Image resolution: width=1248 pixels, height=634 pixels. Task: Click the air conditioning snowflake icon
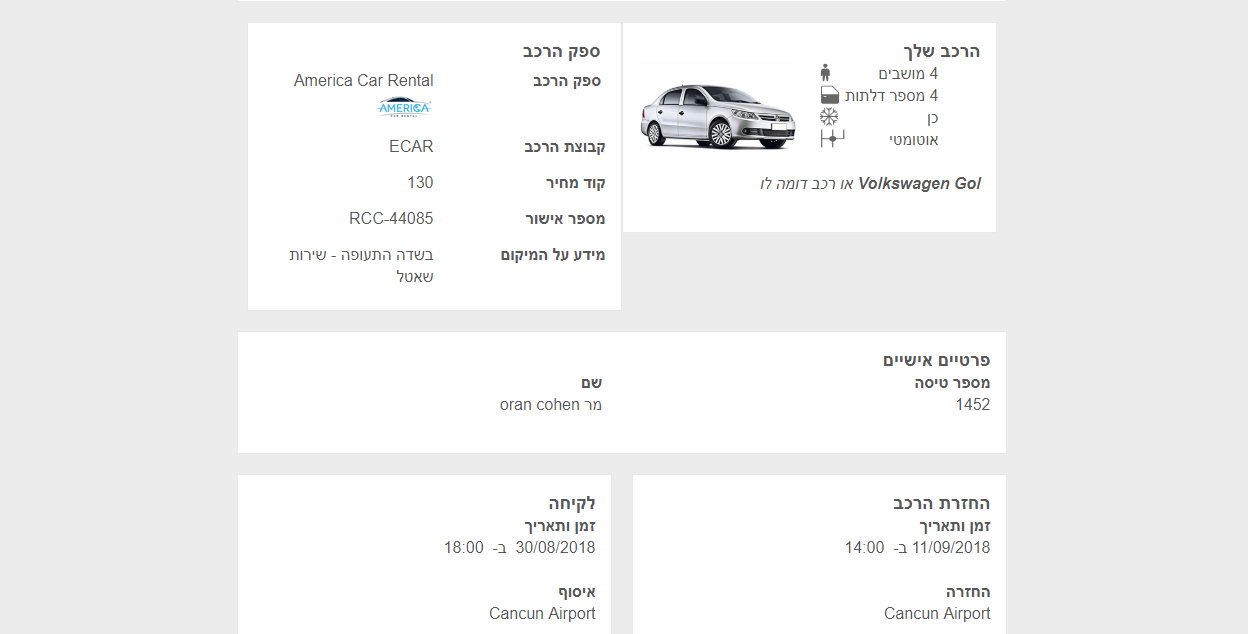pos(828,117)
